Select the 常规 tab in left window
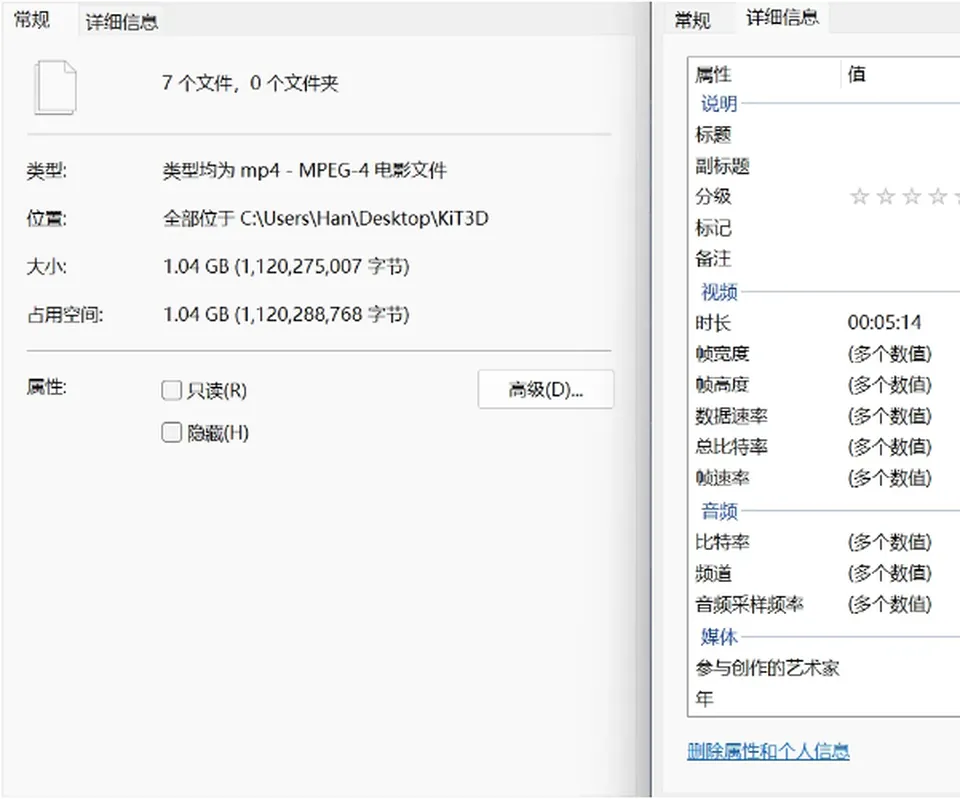 click(32, 20)
